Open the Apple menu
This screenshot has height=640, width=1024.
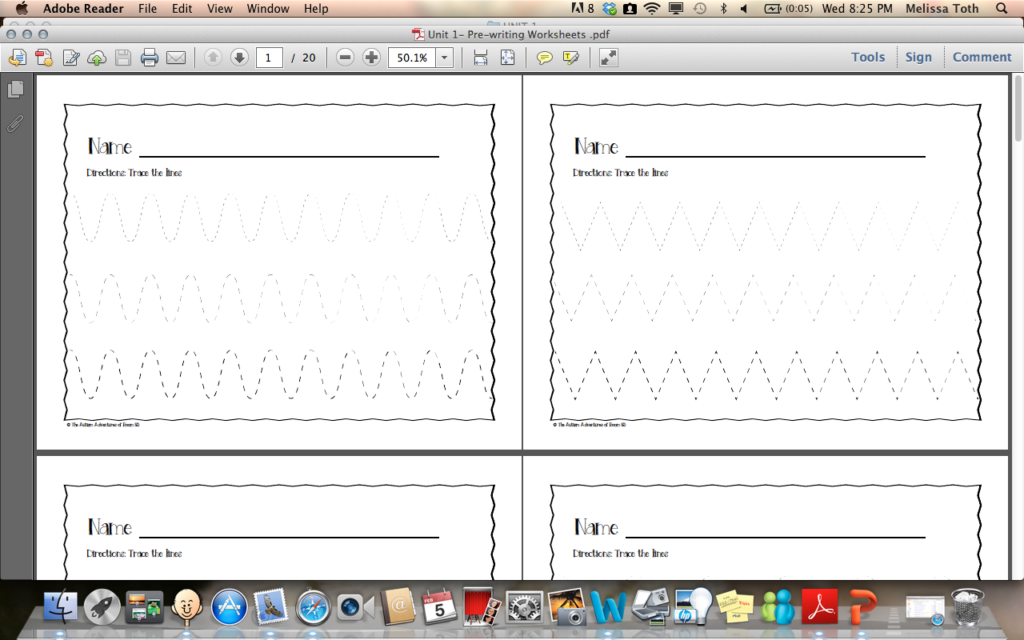(21, 8)
